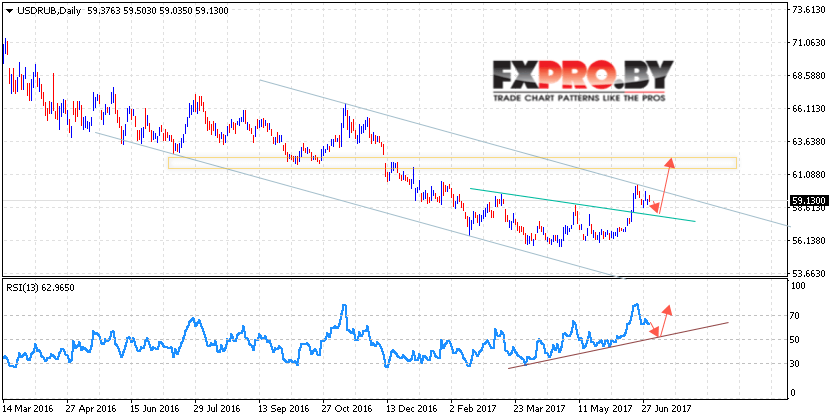Select the brown RSI support trendline
The image size is (830, 420).
pos(618,345)
